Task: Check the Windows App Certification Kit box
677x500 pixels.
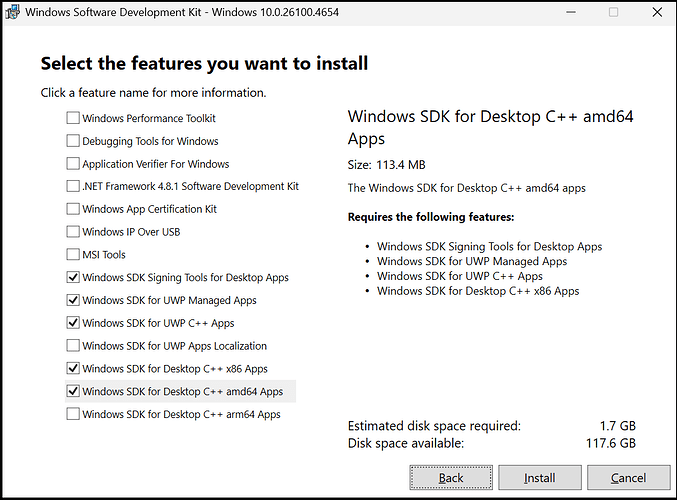Action: 73,209
